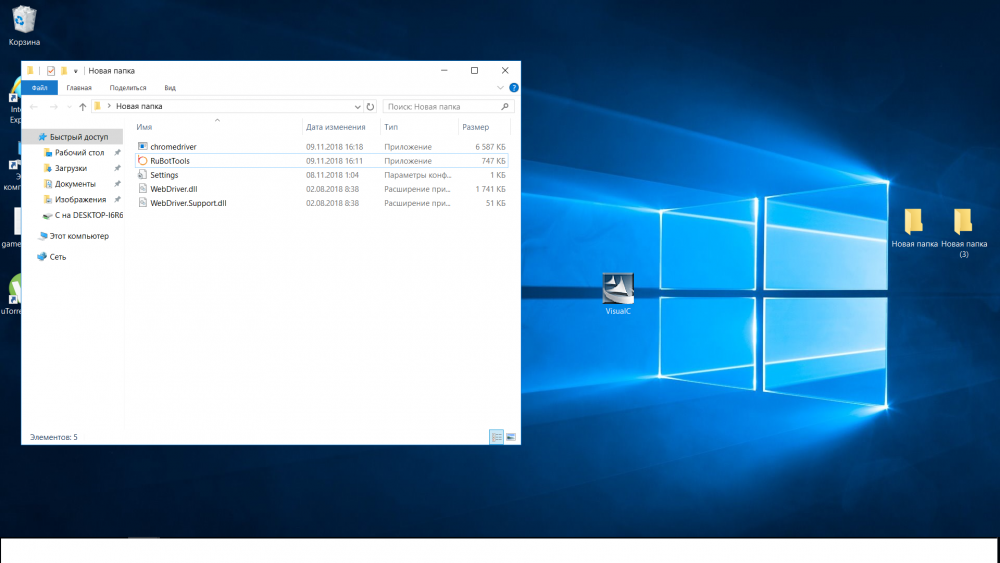Go up one folder level with the arrow
1000x563 pixels.
(82, 106)
